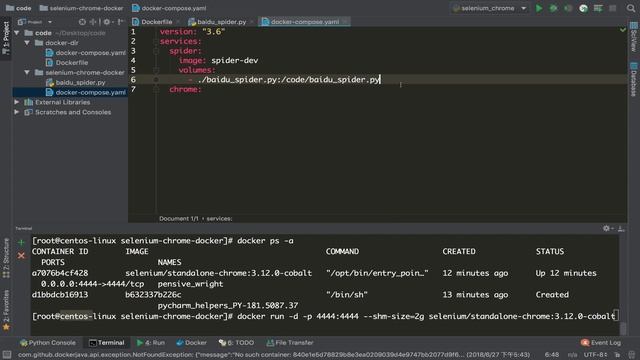640x360 pixels.
Task: Toggle the 2: Favorites side tool window
Action: tap(6, 310)
